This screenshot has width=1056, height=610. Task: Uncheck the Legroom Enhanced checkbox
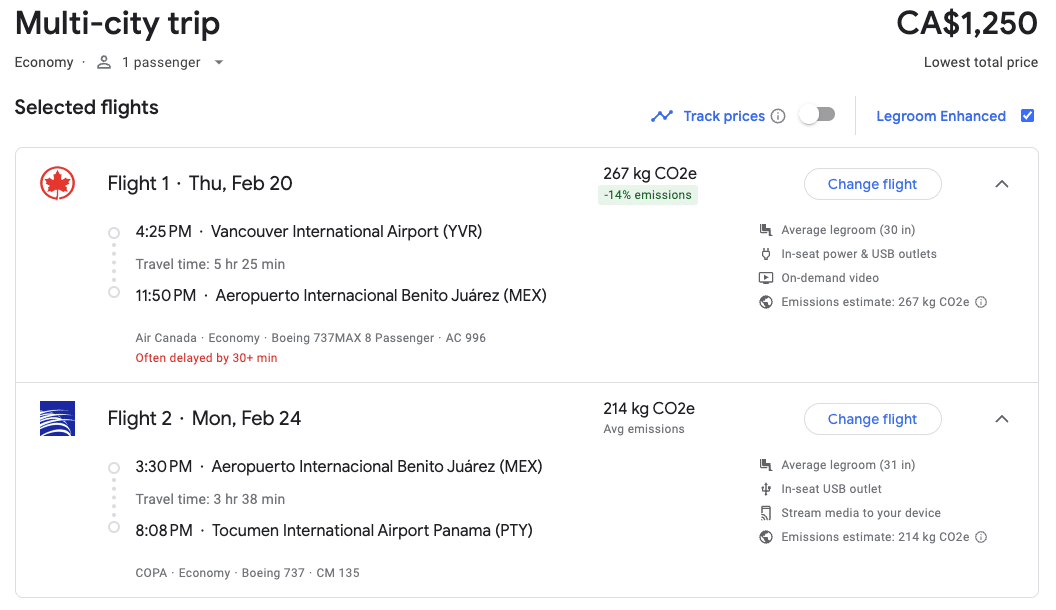tap(1027, 115)
